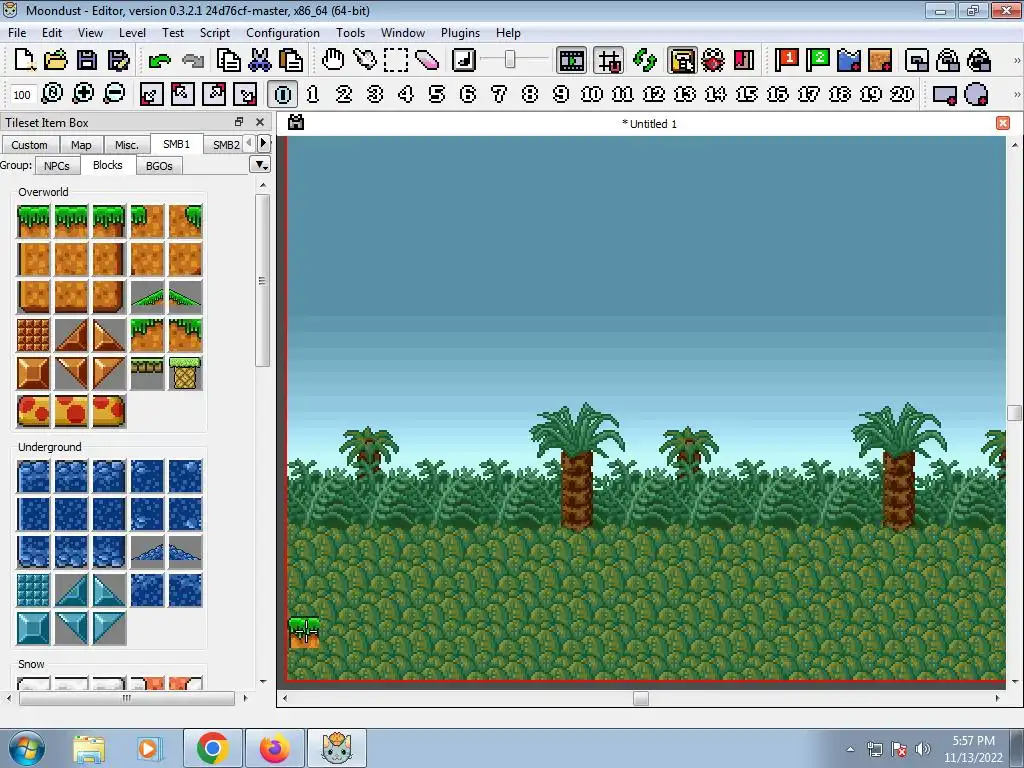Viewport: 1024px width, 768px height.
Task: Switch to the Custom tileset tab
Action: (29, 144)
